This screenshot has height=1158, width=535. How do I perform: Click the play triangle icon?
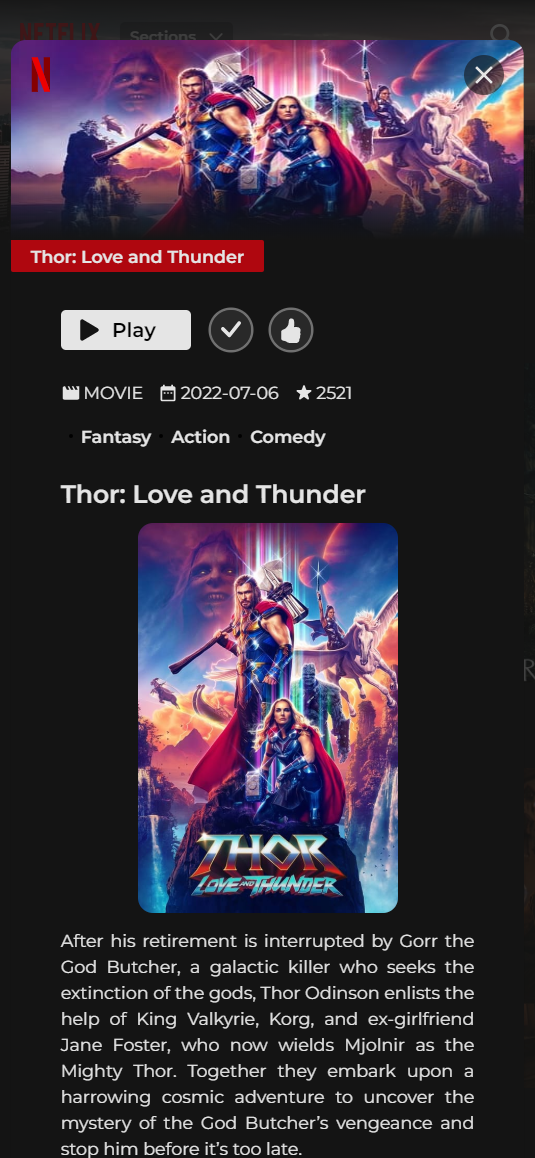(89, 330)
